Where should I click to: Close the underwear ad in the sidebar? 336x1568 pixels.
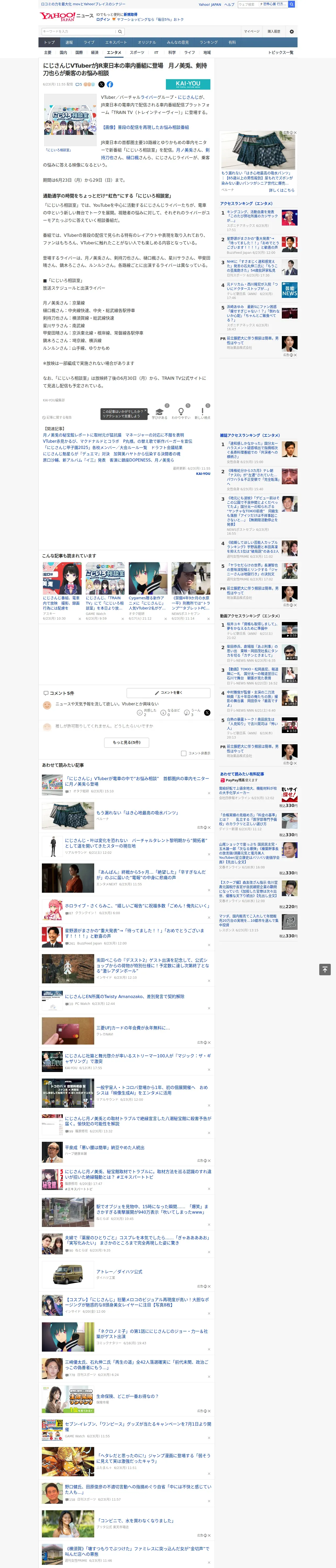[x=295, y=133]
